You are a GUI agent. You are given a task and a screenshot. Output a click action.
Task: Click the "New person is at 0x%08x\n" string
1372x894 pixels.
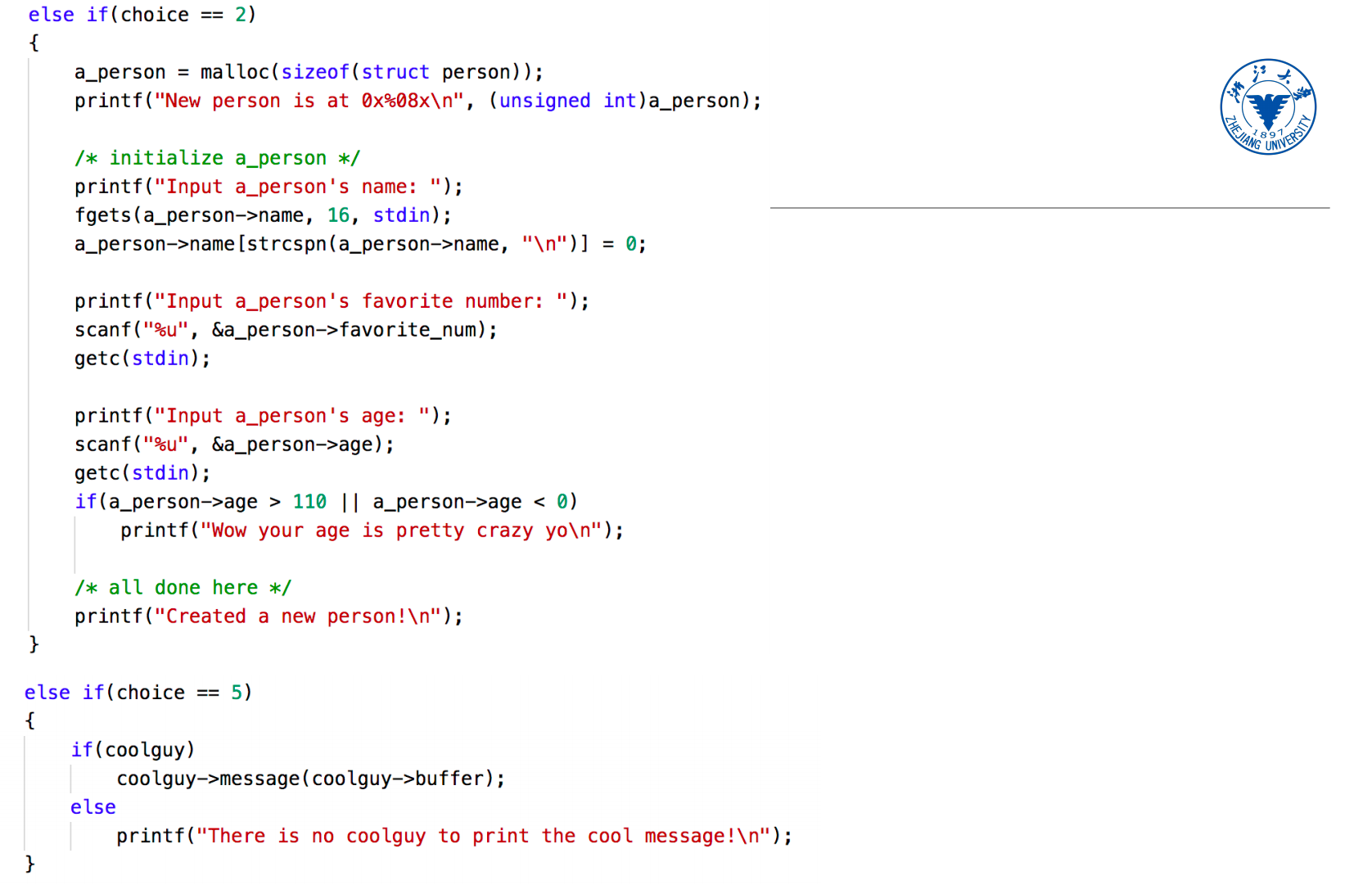coord(309,101)
